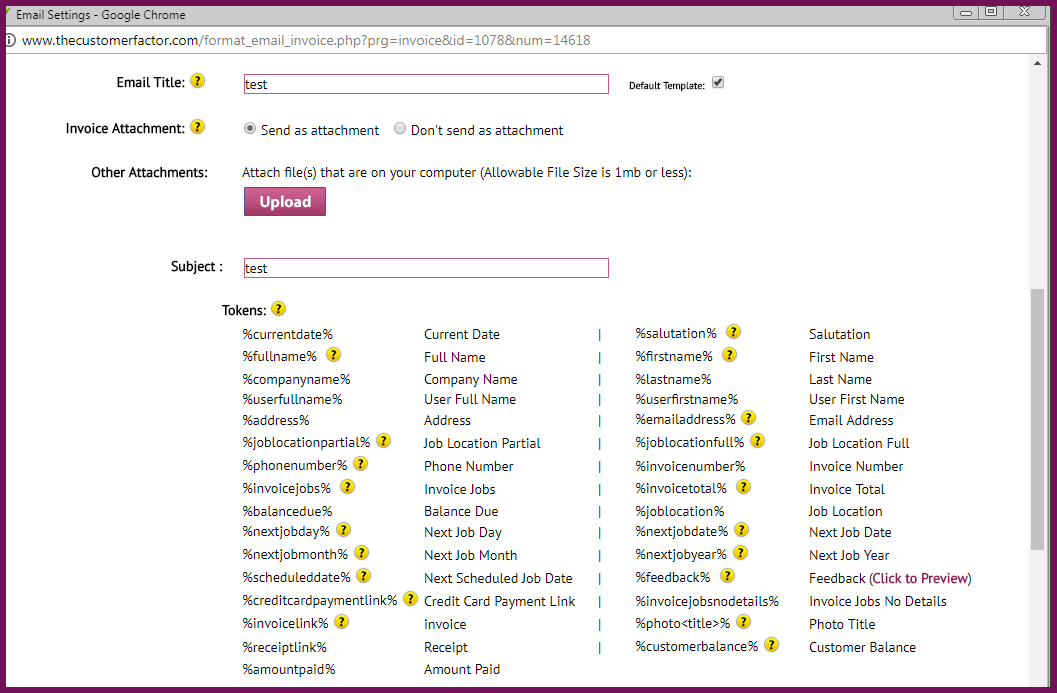Click help icon next to %joblocationfull%

point(758,441)
